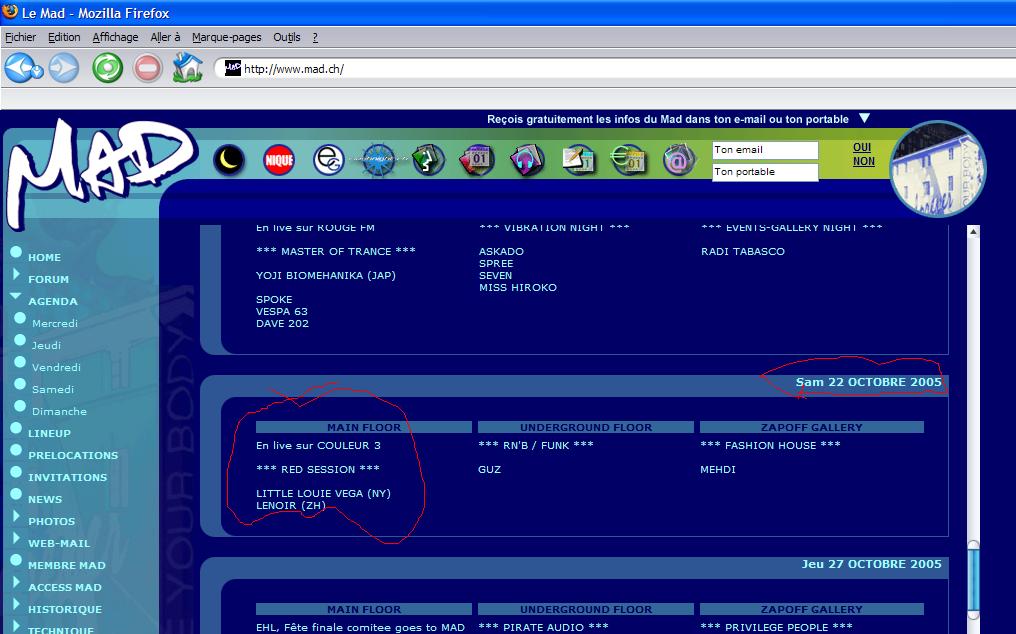Go to the LINEUP page
This screenshot has height=634, width=1016.
pos(49,433)
